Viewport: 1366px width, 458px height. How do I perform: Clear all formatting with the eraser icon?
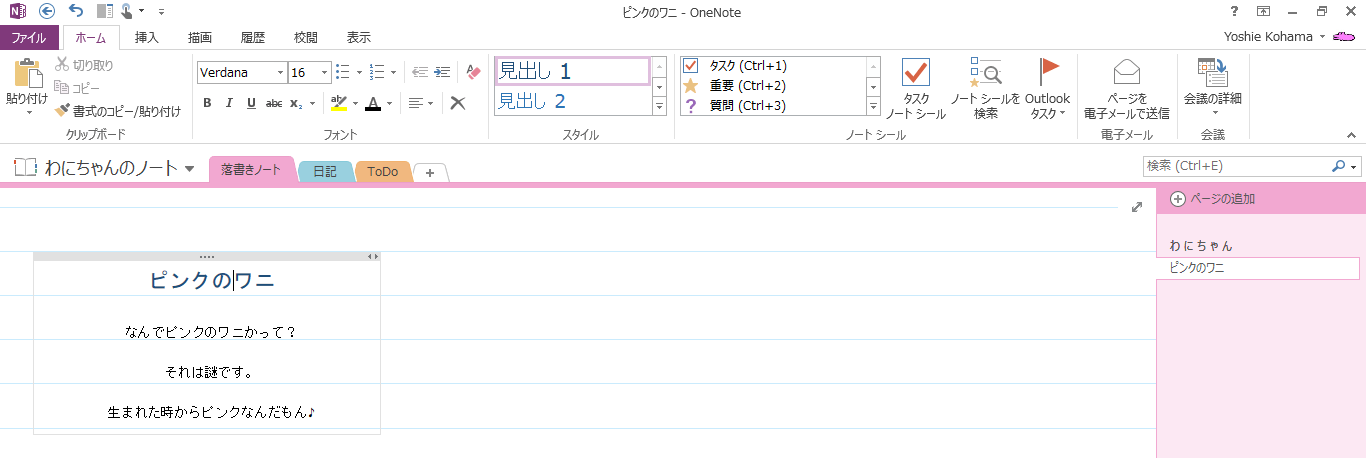pyautogui.click(x=474, y=72)
